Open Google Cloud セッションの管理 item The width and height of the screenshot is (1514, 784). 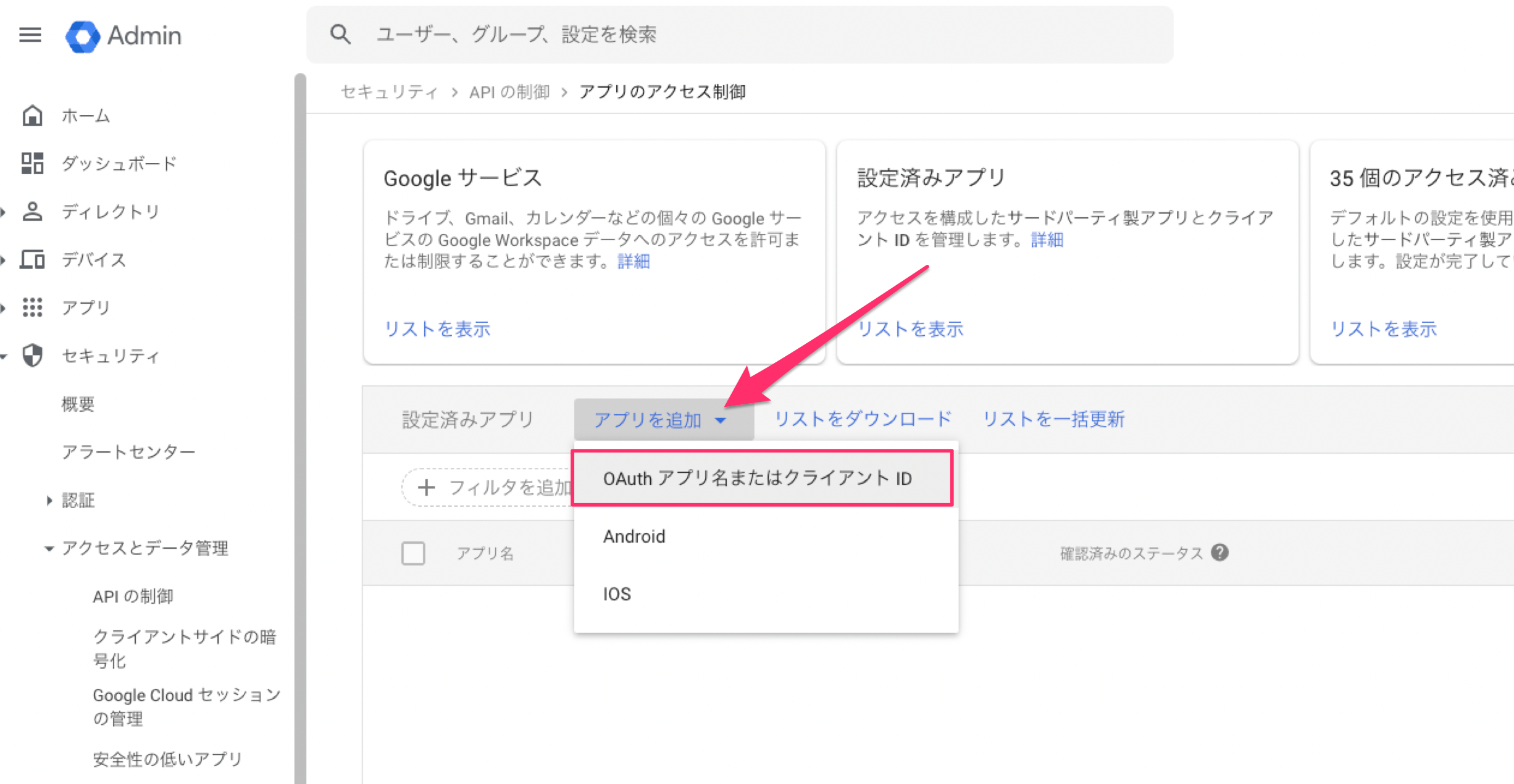tap(186, 707)
